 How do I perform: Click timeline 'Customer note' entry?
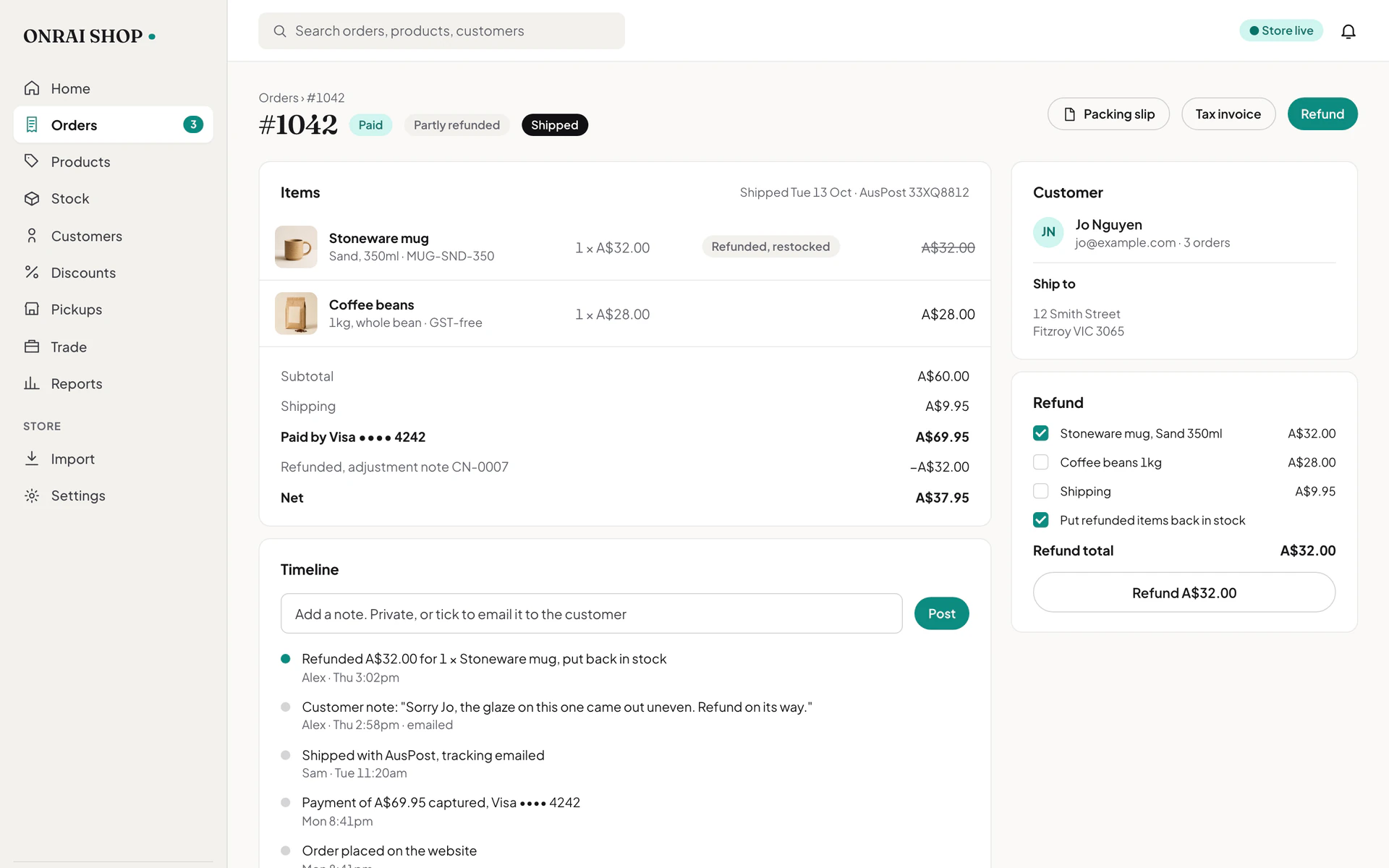pyautogui.click(x=557, y=707)
